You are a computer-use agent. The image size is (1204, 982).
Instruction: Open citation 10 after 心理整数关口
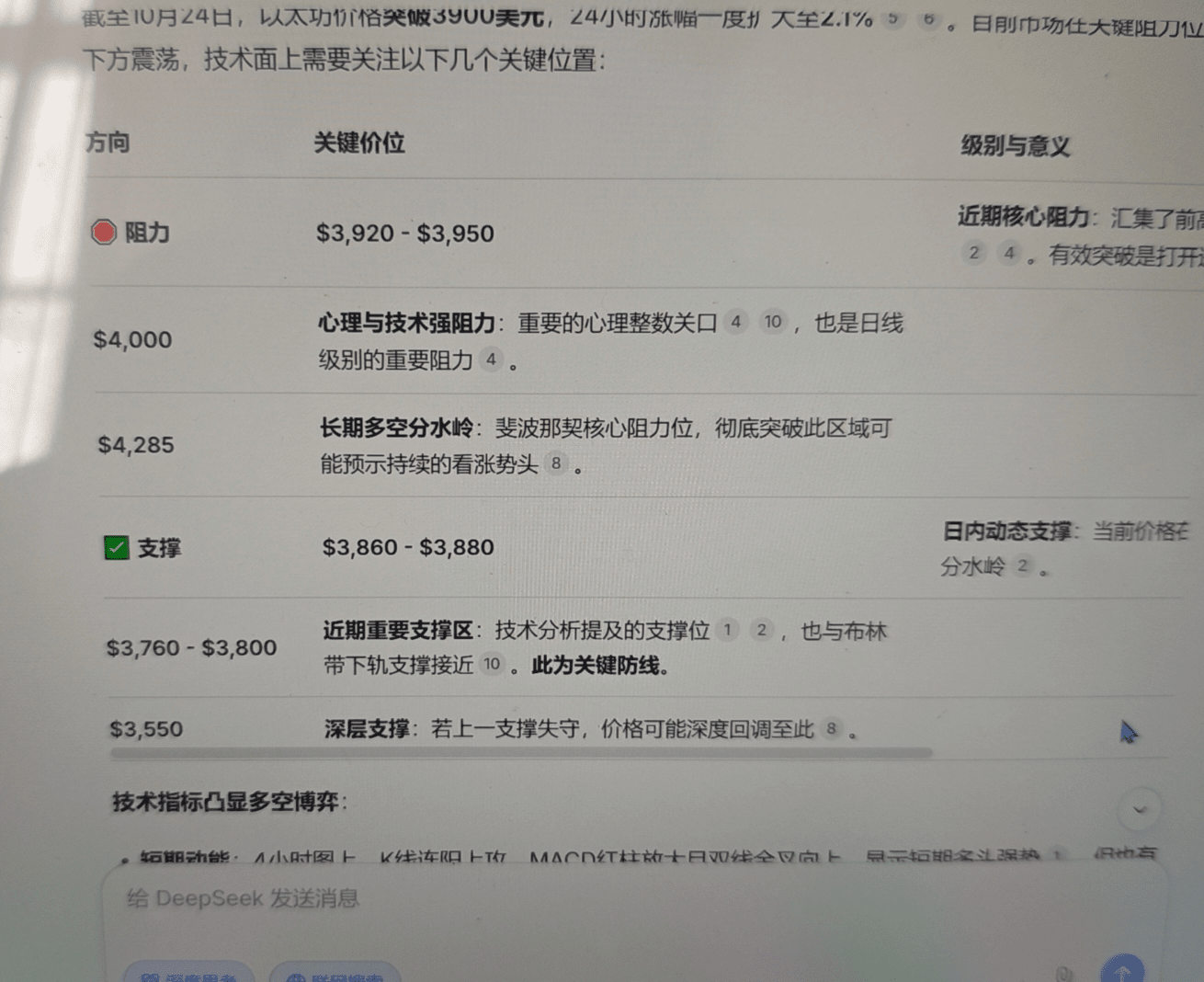772,322
